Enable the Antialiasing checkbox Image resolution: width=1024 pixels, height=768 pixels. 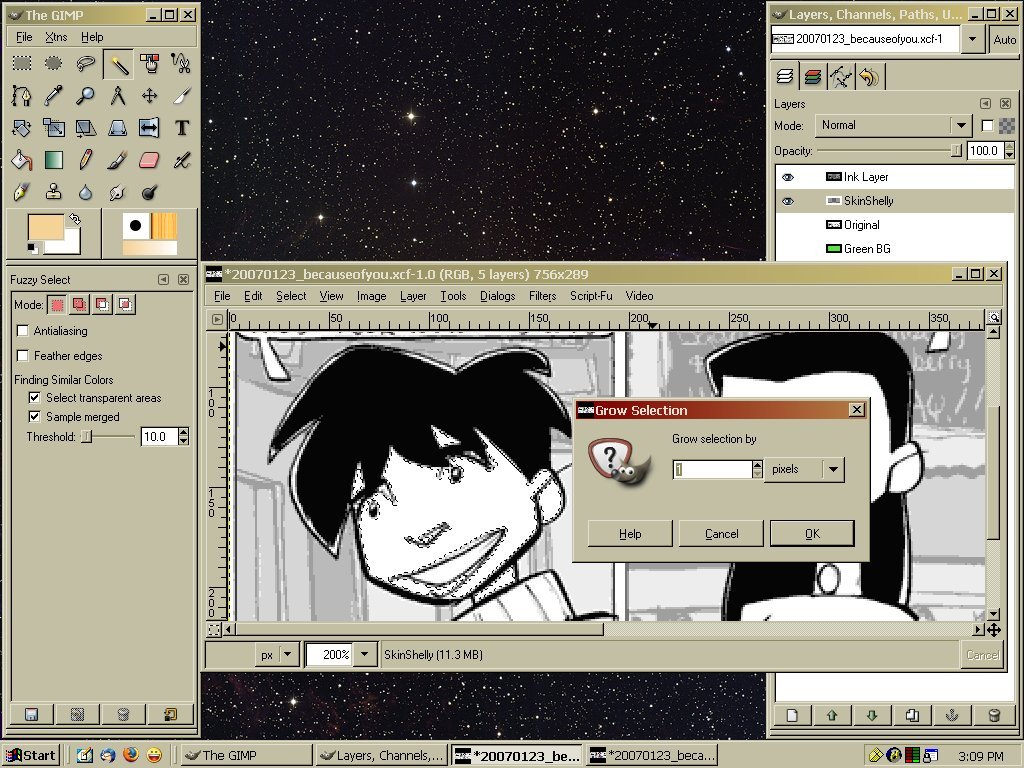tap(23, 330)
